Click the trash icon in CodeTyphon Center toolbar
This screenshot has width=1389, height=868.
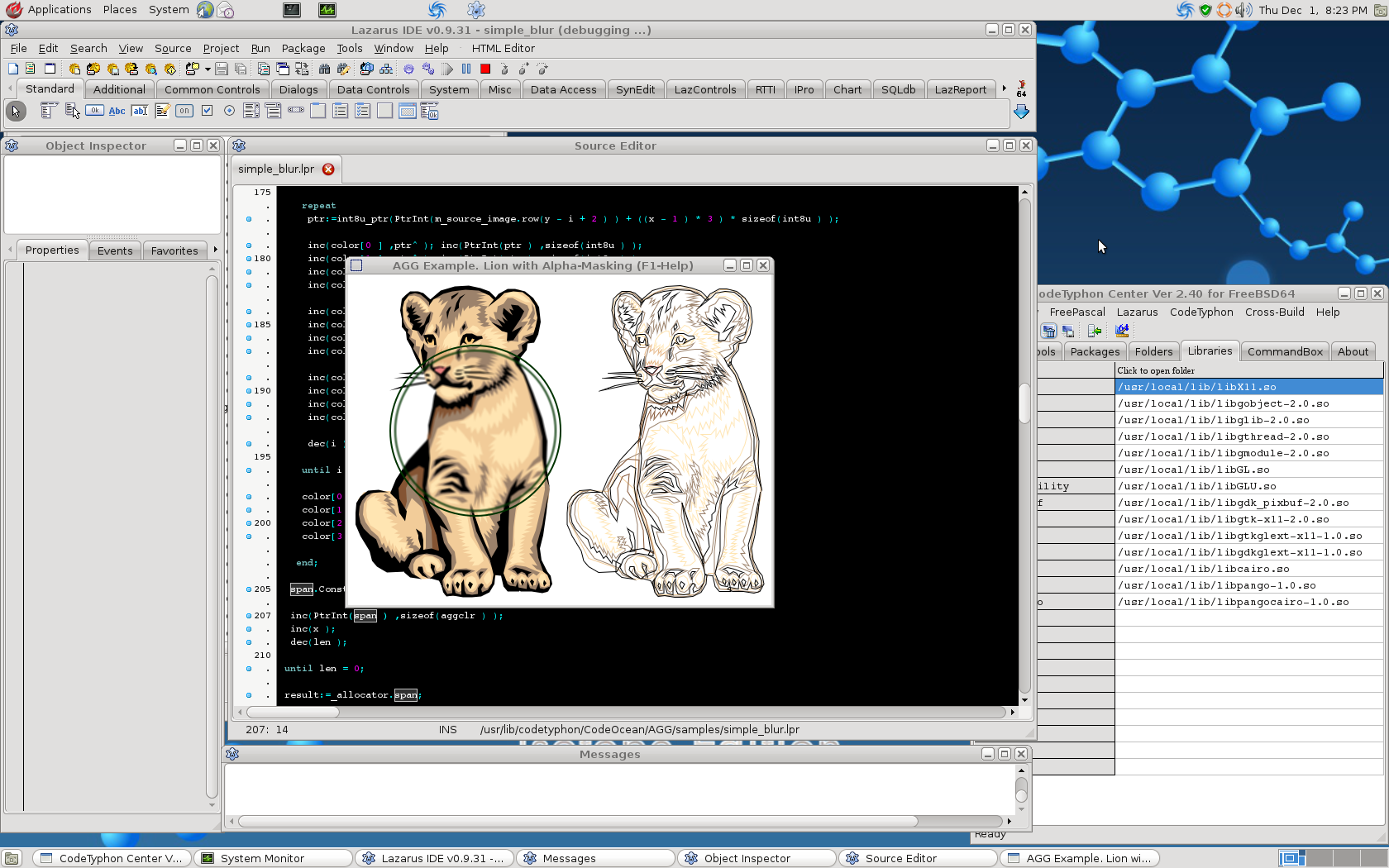[x=1049, y=331]
